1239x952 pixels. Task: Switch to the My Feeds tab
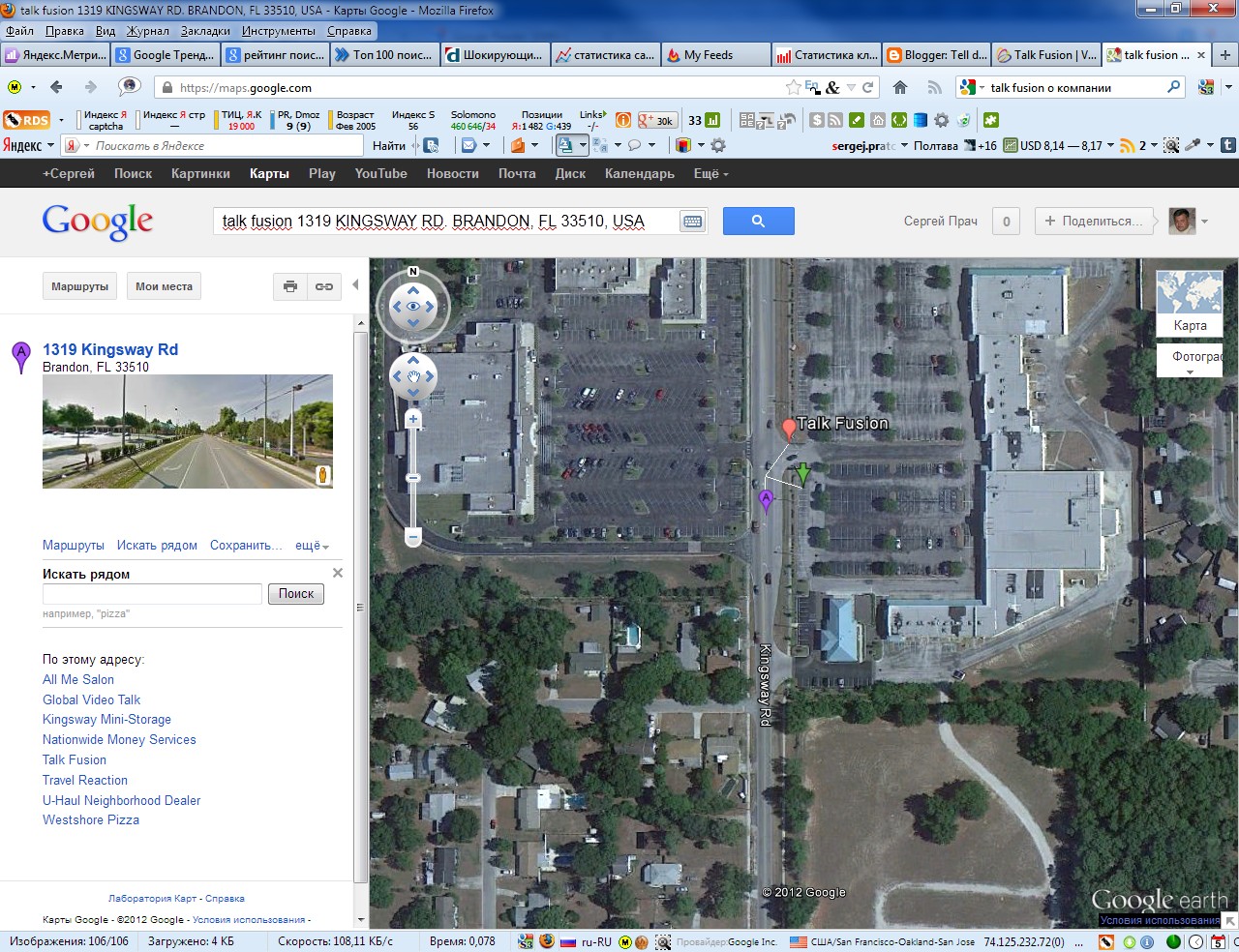pyautogui.click(x=716, y=55)
